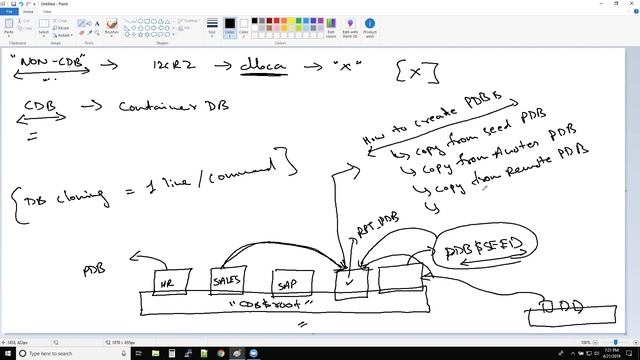Choose the rectangular Select tool
Screen dimensions: 640x360
(44, 24)
